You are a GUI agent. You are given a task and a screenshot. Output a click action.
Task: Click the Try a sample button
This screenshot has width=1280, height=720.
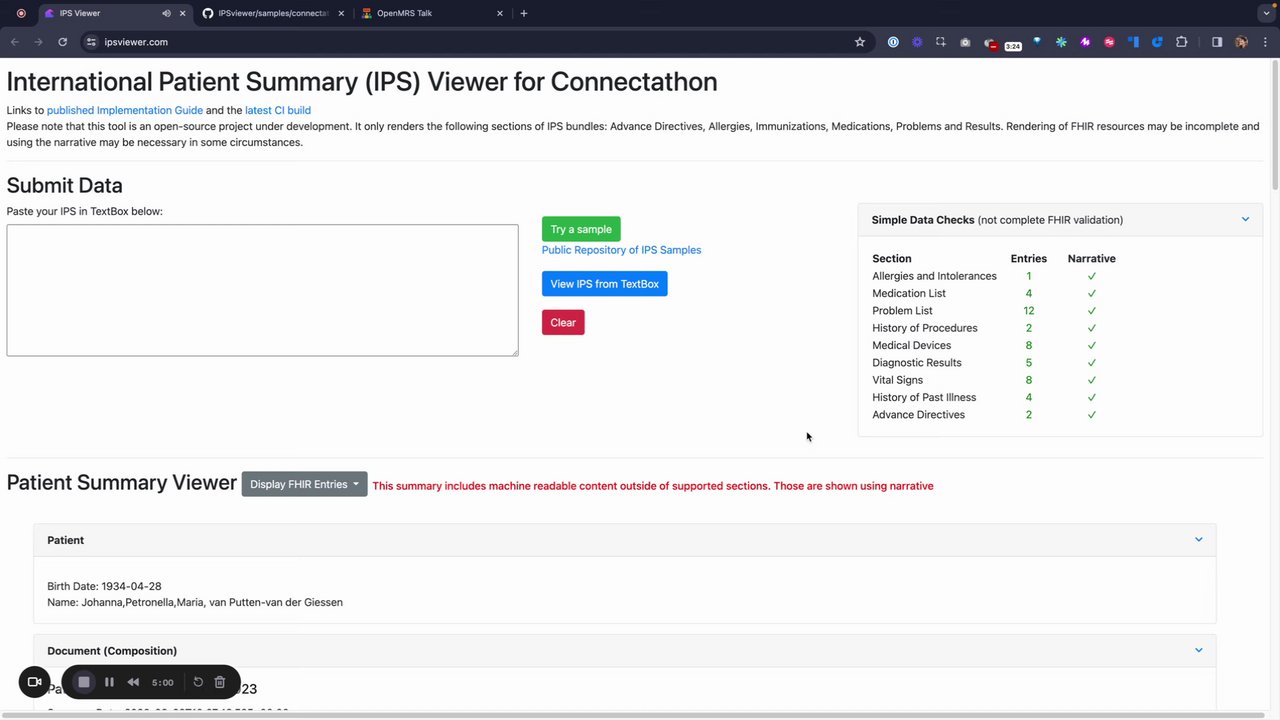581,229
